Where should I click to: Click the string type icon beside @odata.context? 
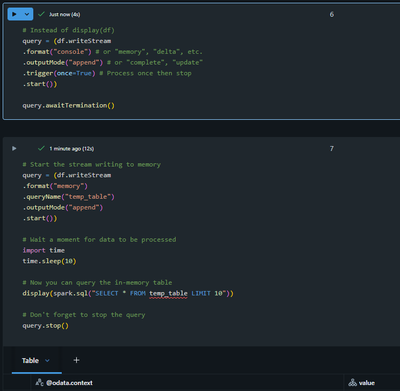39,383
